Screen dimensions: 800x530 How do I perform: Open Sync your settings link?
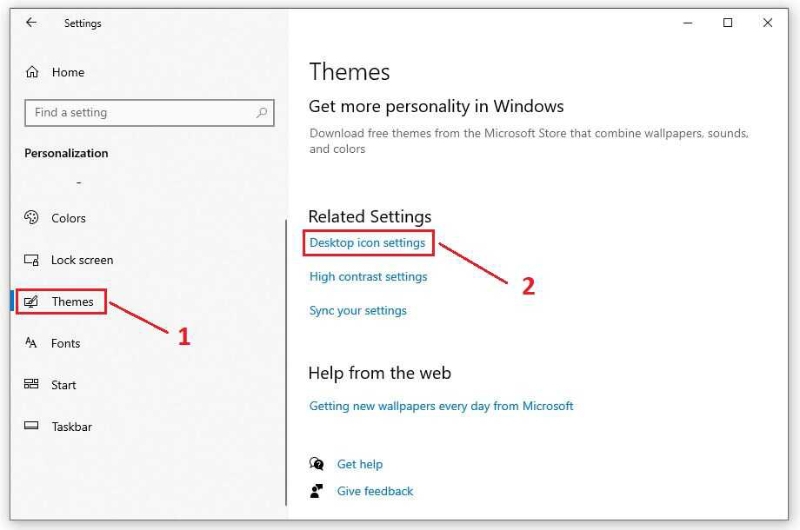coord(358,311)
